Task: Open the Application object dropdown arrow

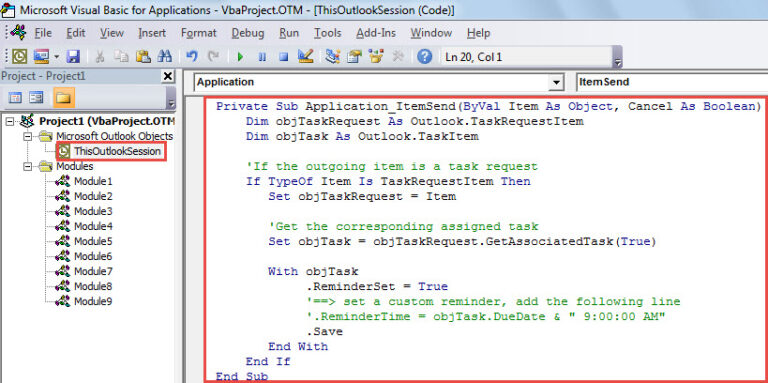Action: pos(555,82)
